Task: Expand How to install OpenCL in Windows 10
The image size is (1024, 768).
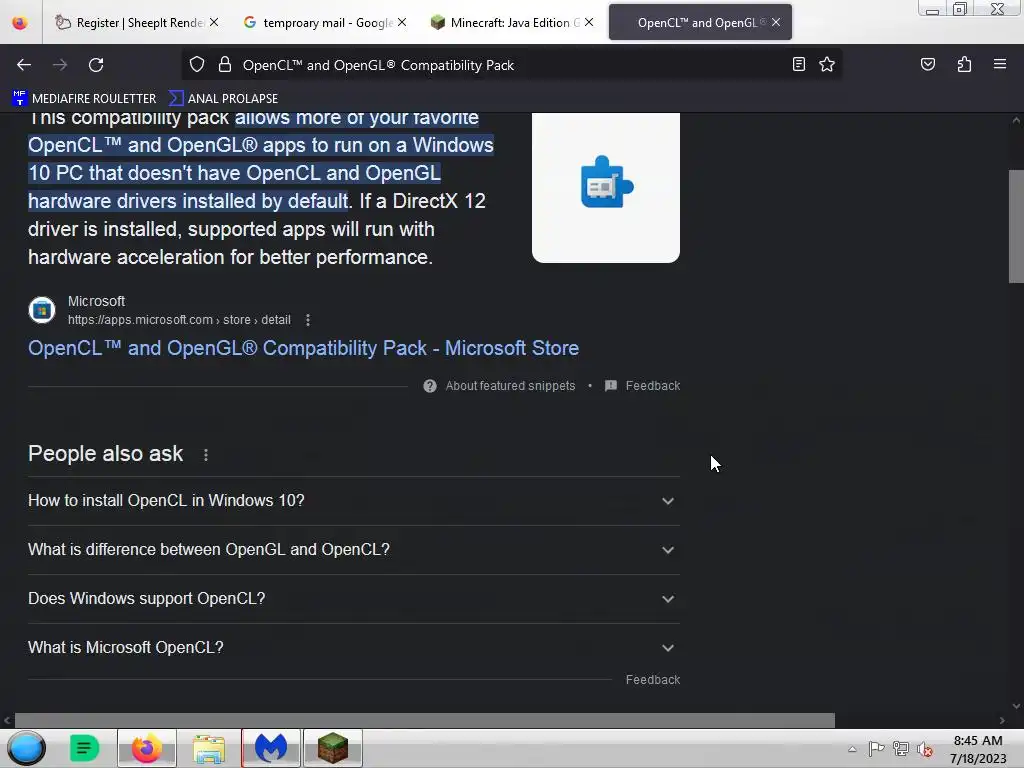Action: 353,501
